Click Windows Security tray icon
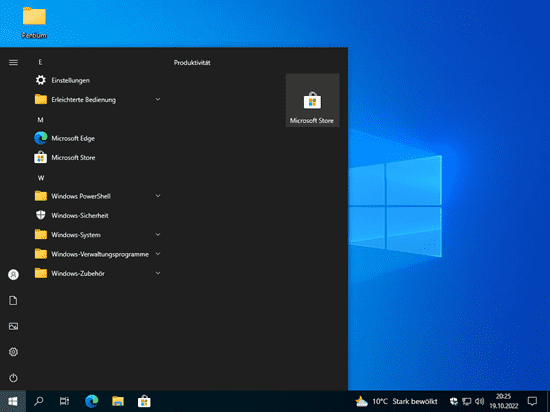Image resolution: width=550 pixels, height=412 pixels. [454, 401]
